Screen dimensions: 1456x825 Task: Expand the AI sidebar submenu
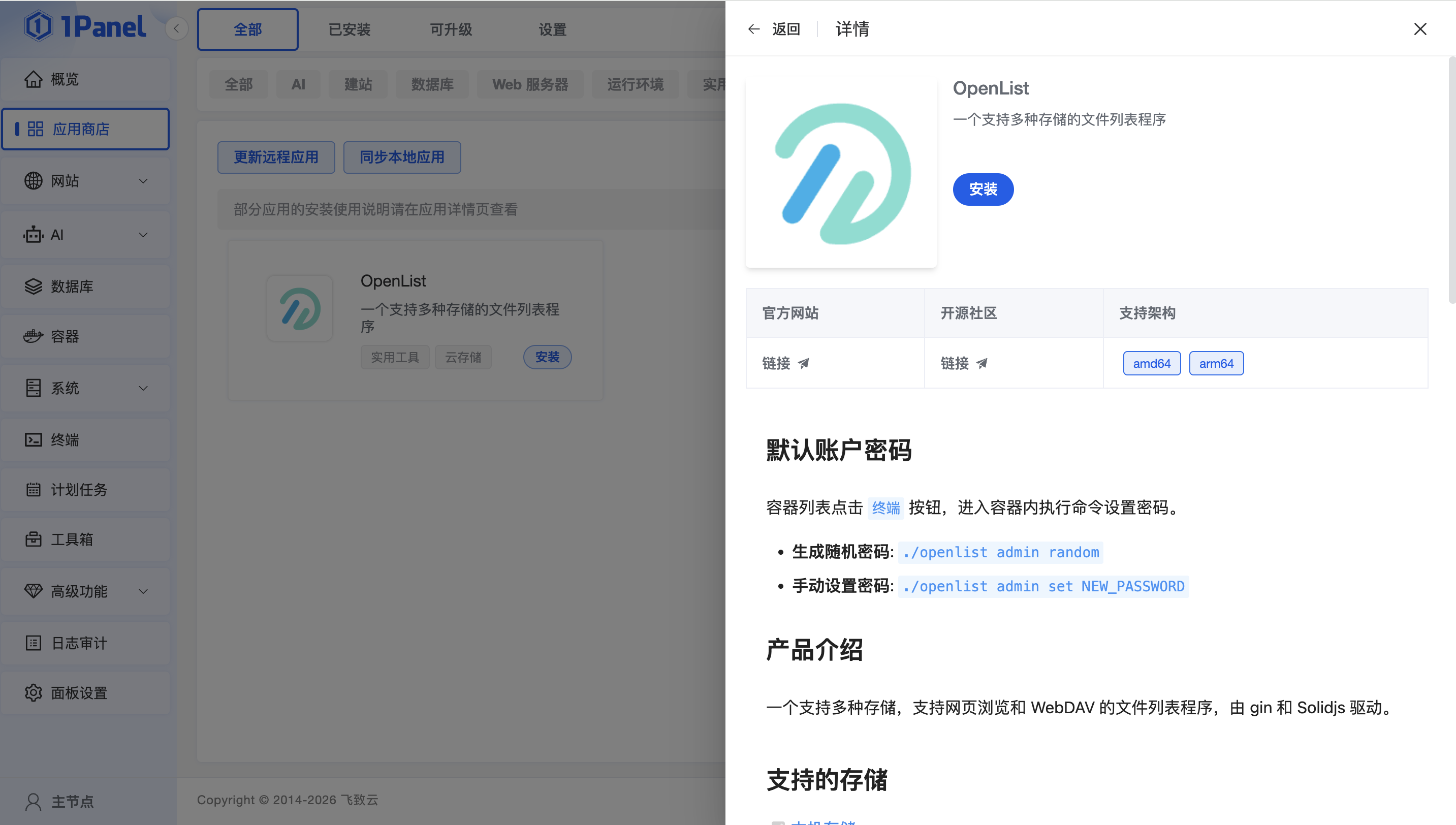tap(143, 235)
